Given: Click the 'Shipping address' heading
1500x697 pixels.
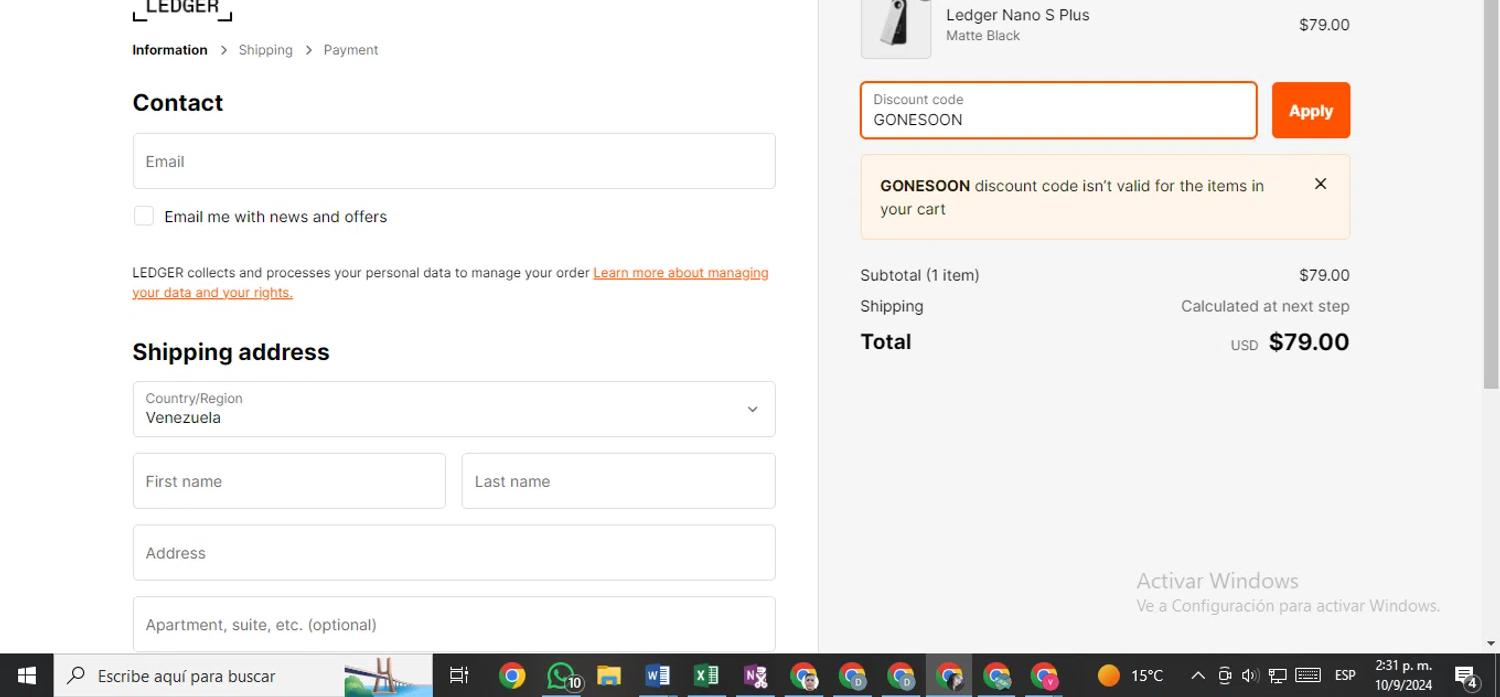Looking at the screenshot, I should click(231, 352).
